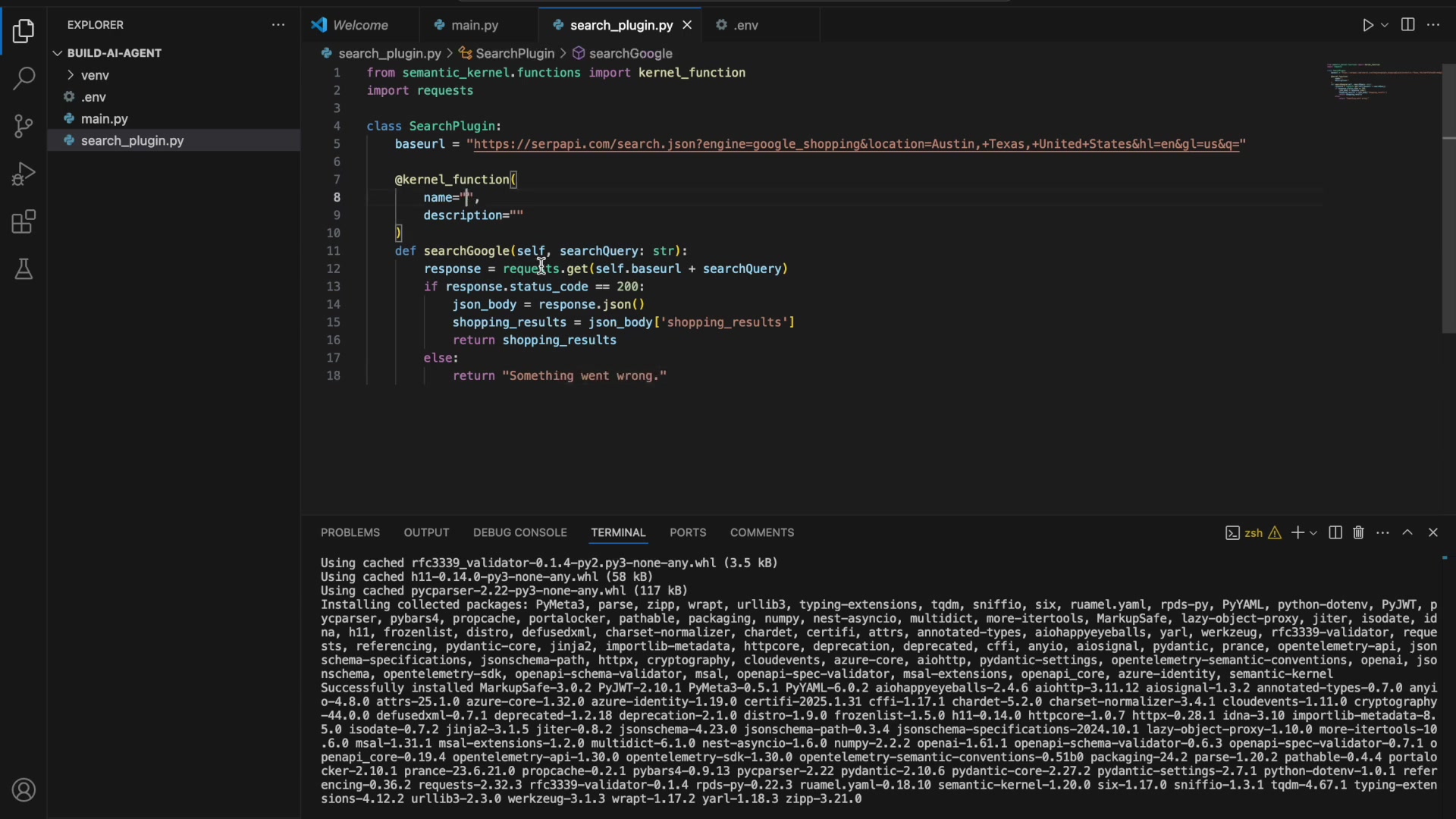Open the serpapi.com URL link in code
Viewport: 1456px width, 819px height.
(x=856, y=144)
